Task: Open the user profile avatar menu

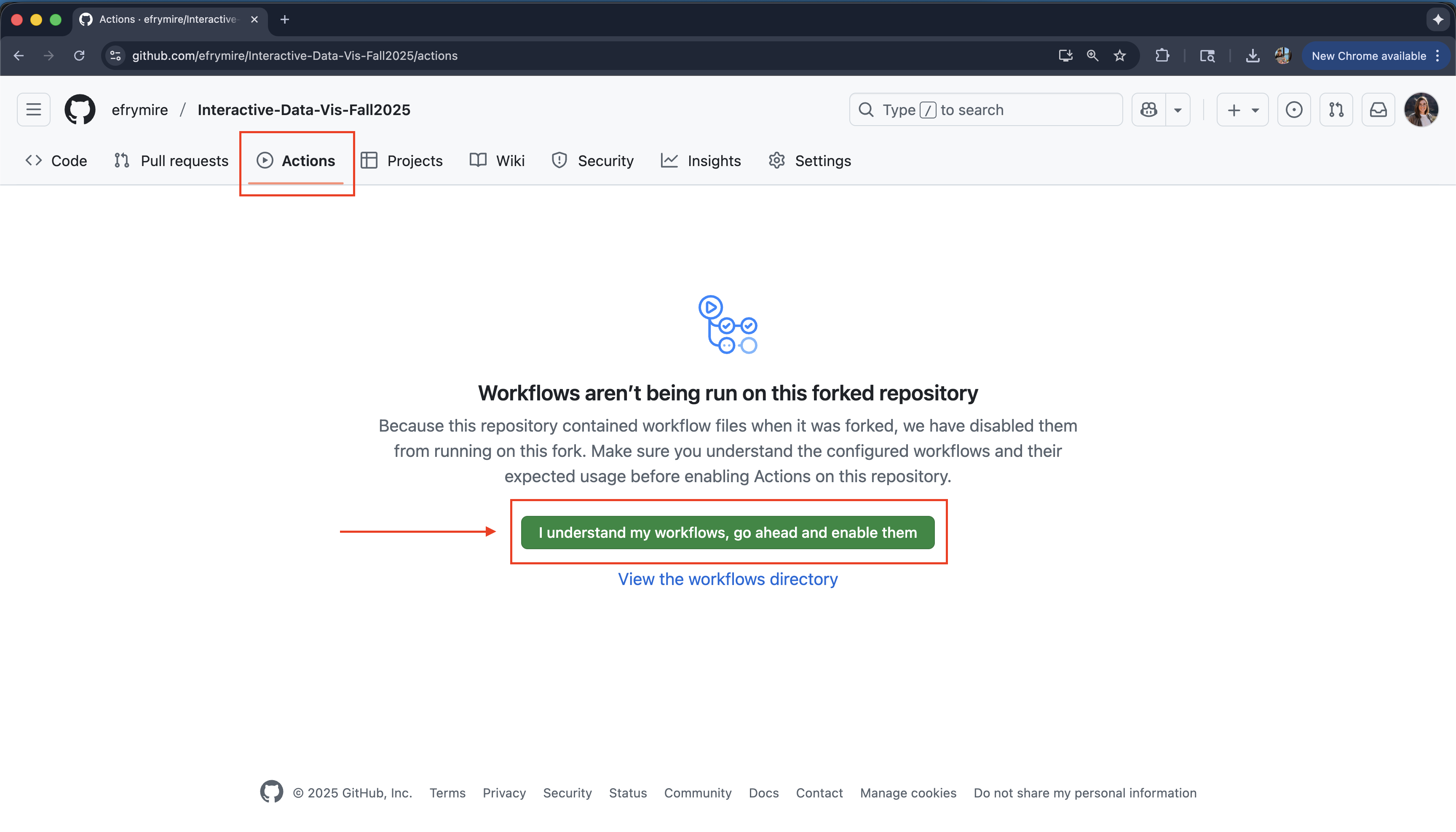Action: click(1421, 109)
